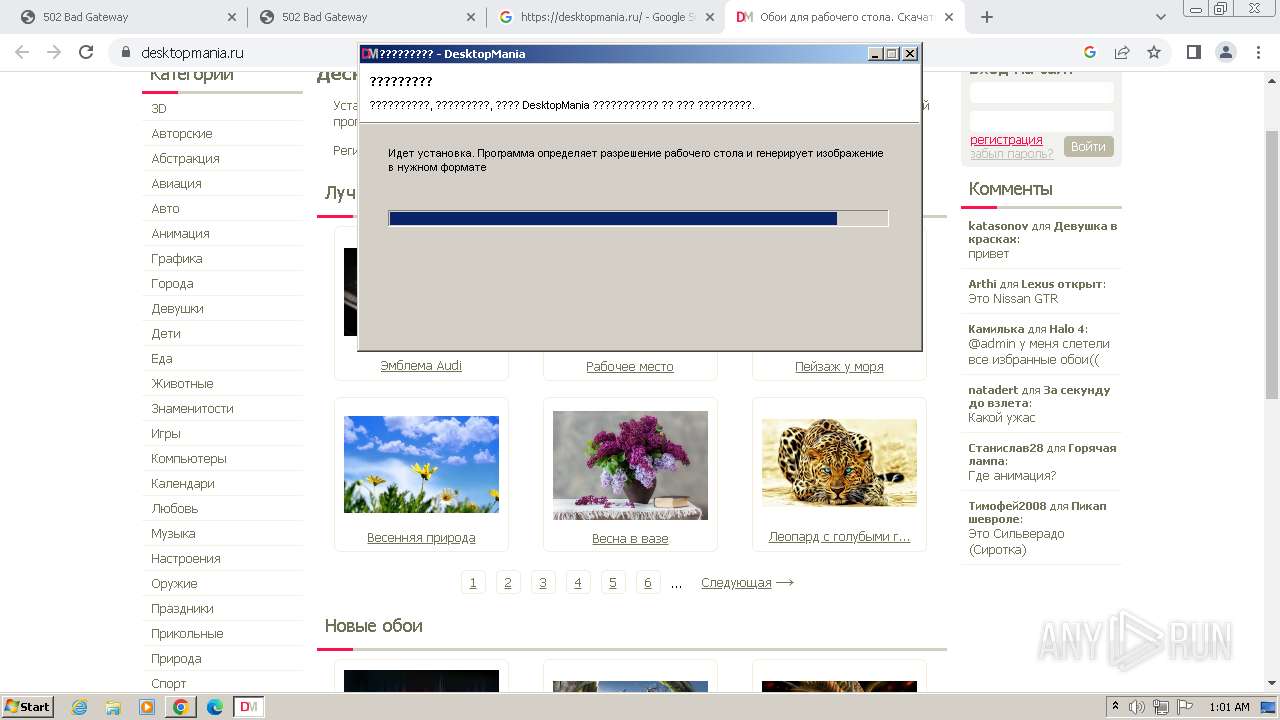Screen dimensions: 1280x720
Task: Launch Internet Explorer from taskbar
Action: [x=79, y=707]
